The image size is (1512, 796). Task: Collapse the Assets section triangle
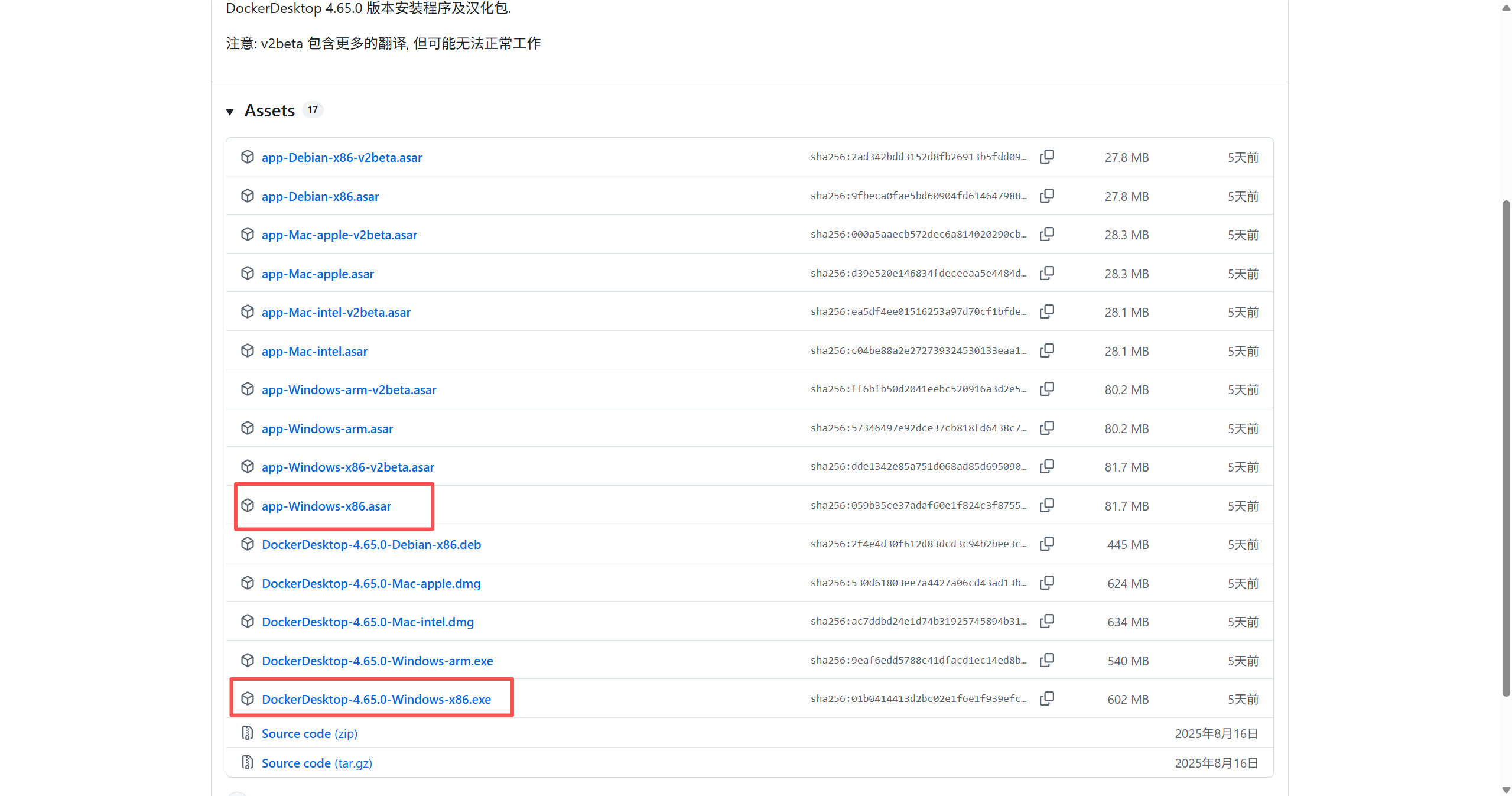(230, 111)
